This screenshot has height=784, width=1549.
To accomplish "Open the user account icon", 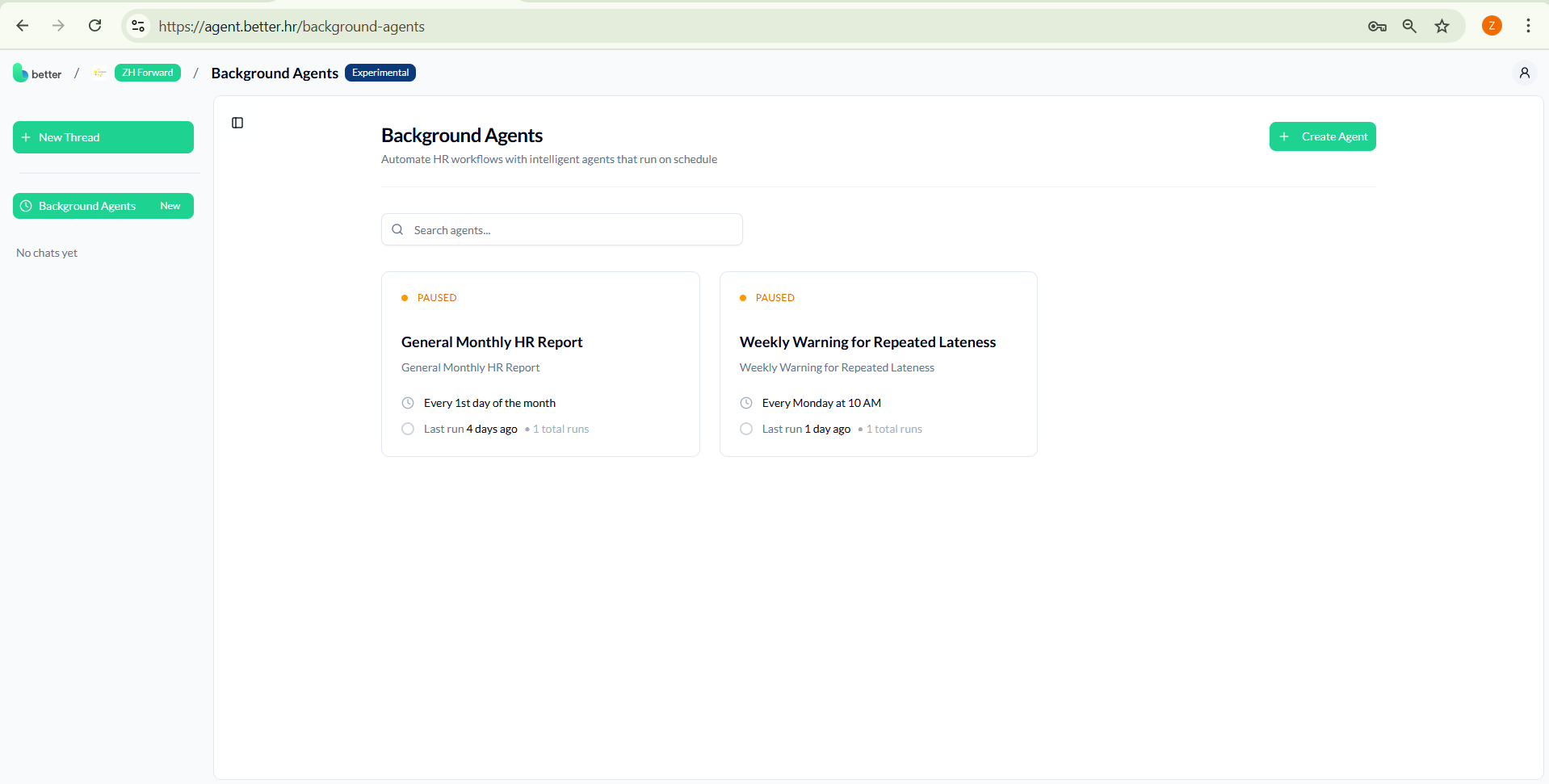I will 1524,73.
